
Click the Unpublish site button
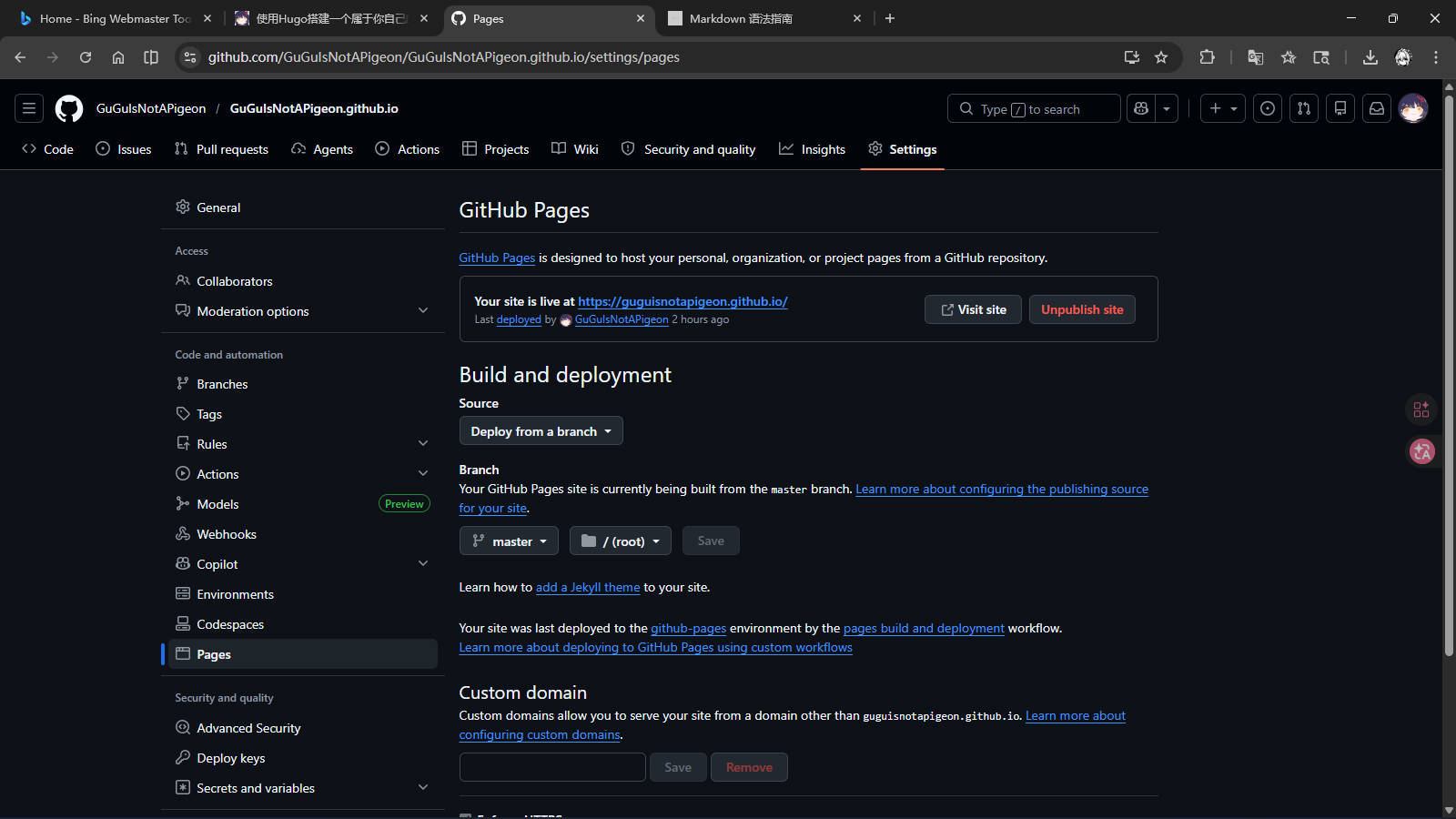click(1082, 309)
